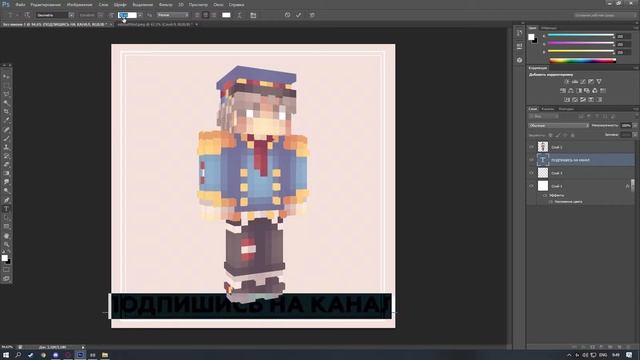Open the blend mode dropdown Обычные
This screenshot has width=640, height=360.
(558, 126)
